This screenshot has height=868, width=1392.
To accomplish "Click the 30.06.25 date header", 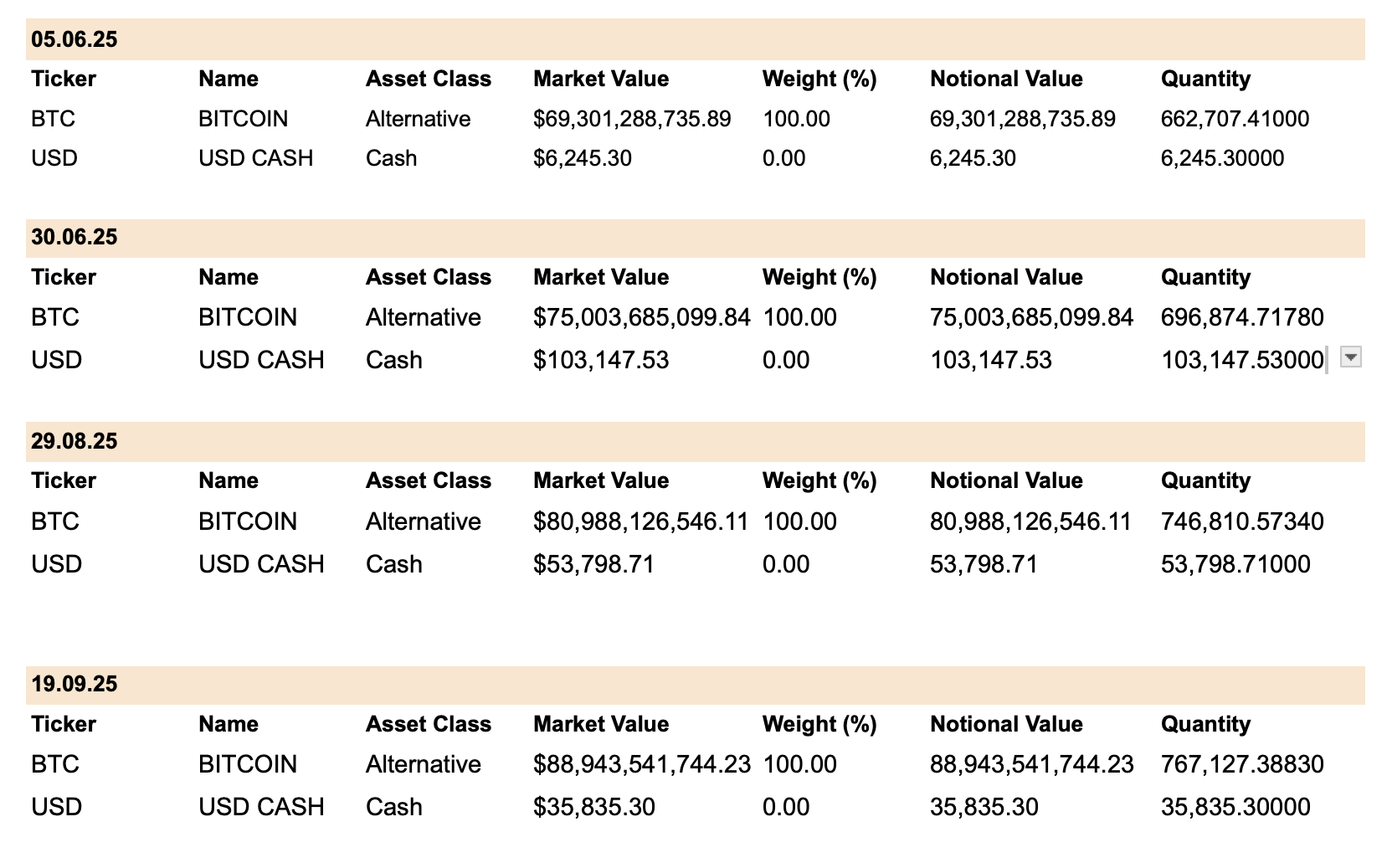I will tap(74, 237).
